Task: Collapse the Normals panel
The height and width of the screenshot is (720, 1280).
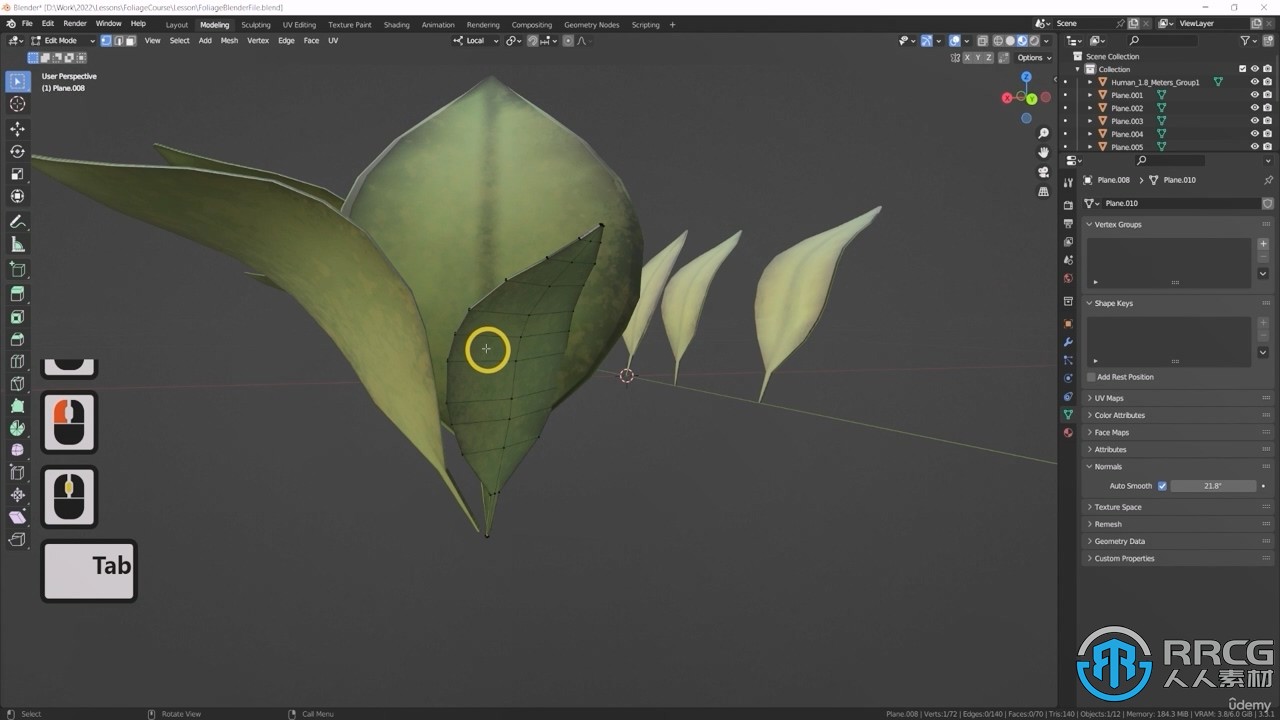Action: click(x=1107, y=467)
